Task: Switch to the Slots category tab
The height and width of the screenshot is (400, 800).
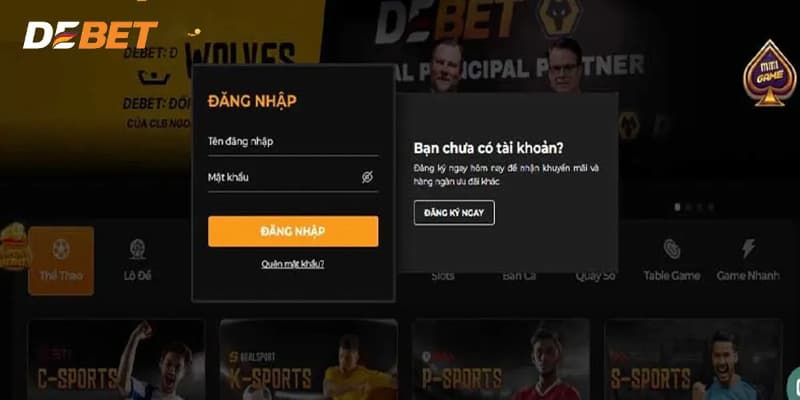Action: click(442, 276)
